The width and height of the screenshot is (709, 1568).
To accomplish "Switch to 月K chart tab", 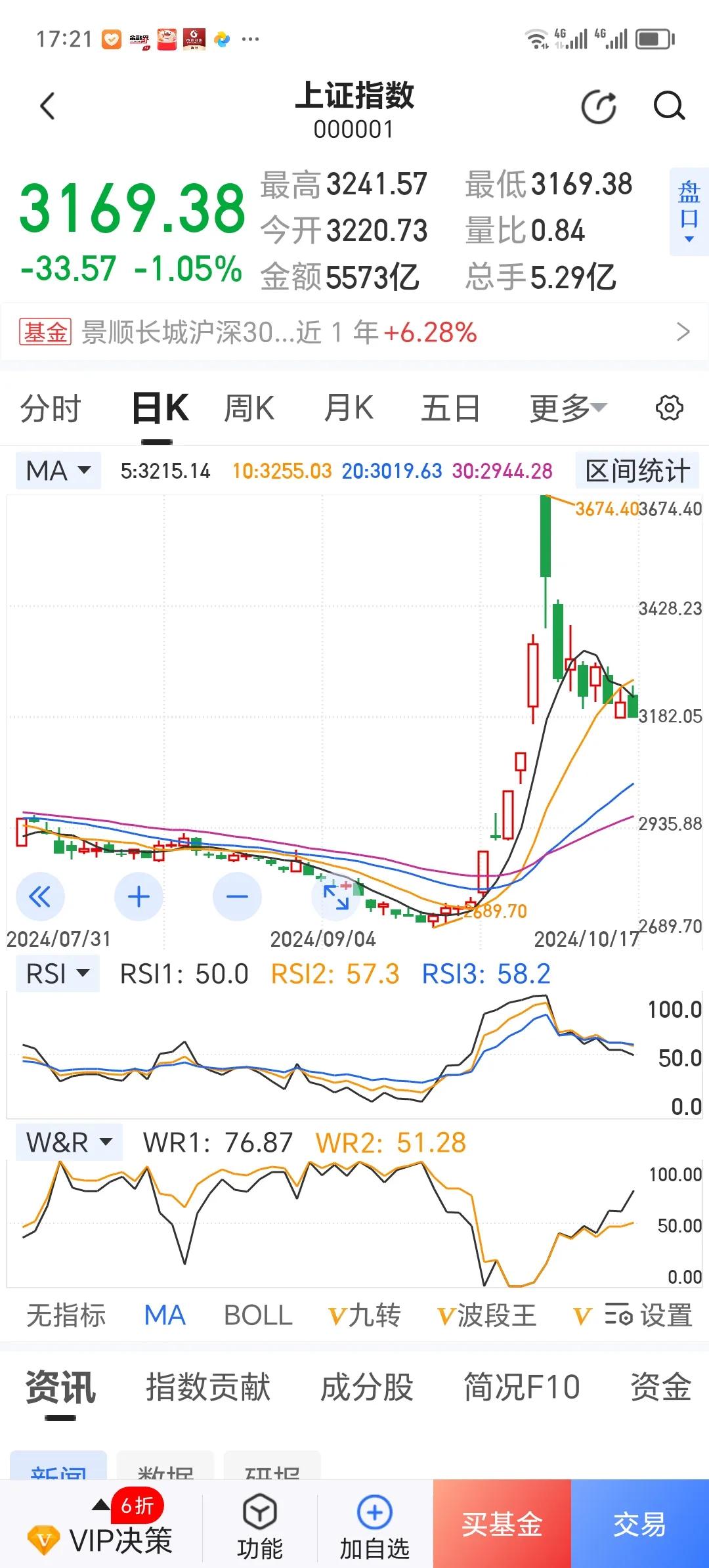I will 349,408.
